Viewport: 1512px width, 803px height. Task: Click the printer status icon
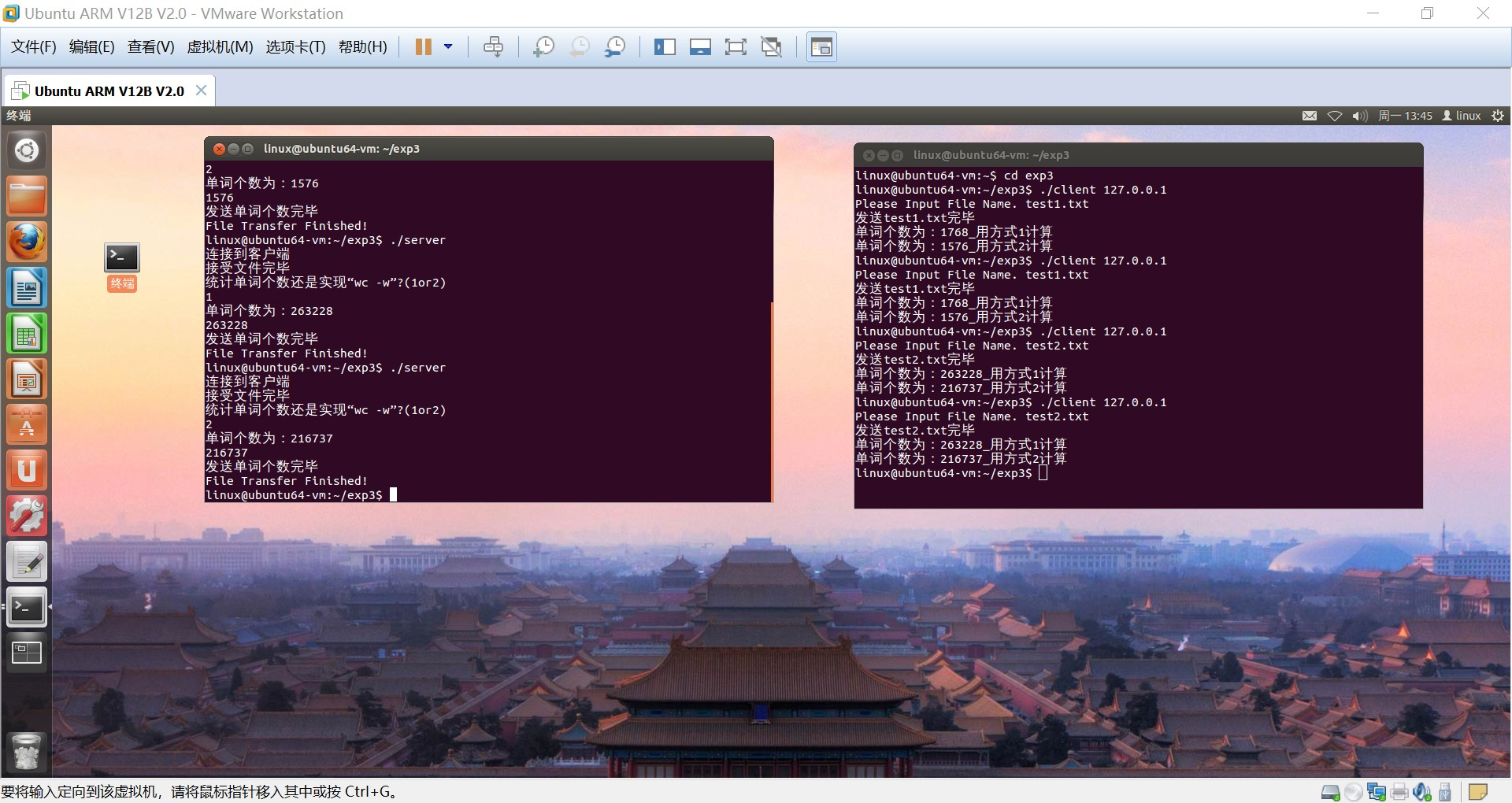1399,792
